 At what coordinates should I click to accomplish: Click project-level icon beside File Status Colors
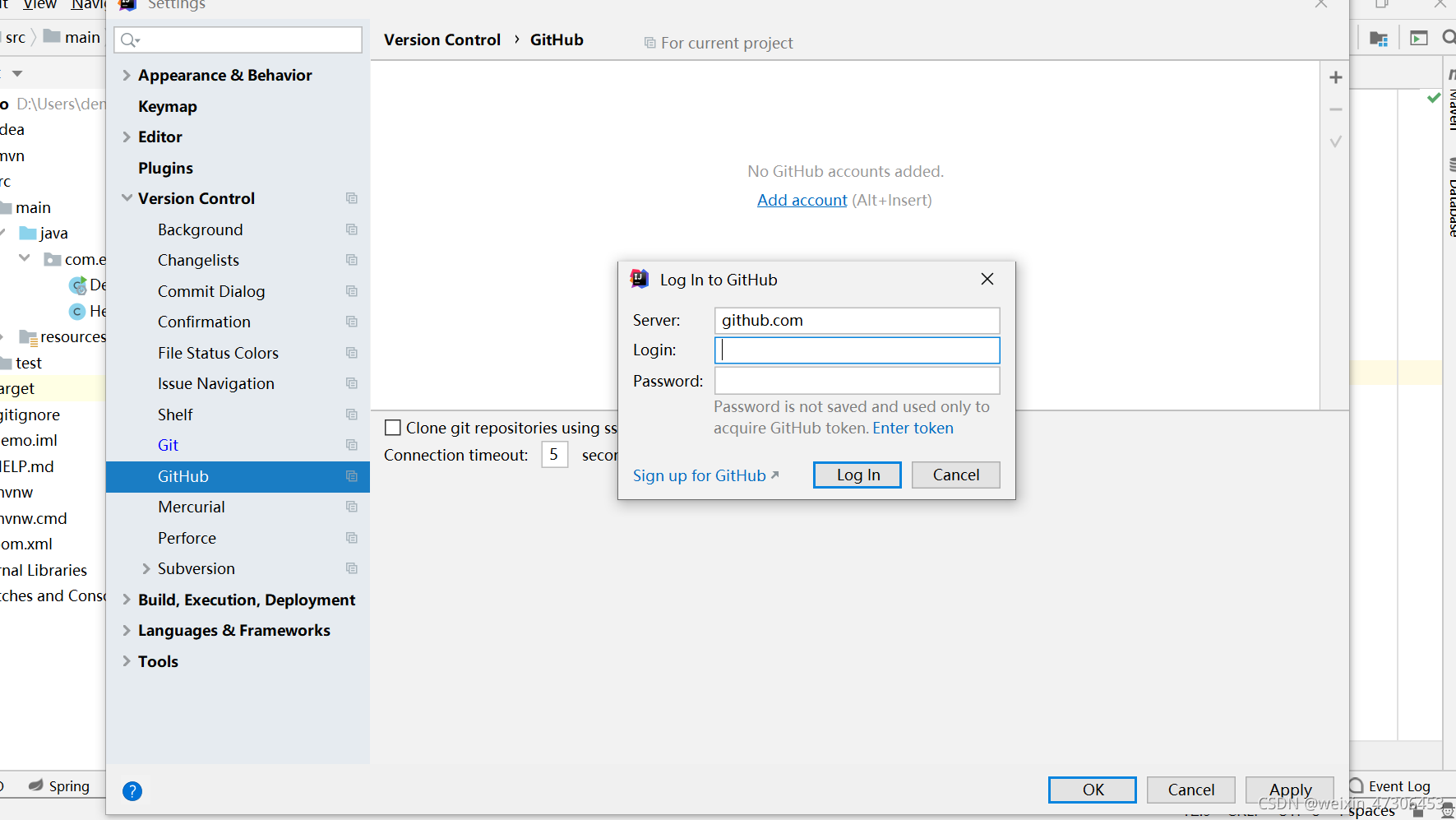point(352,353)
